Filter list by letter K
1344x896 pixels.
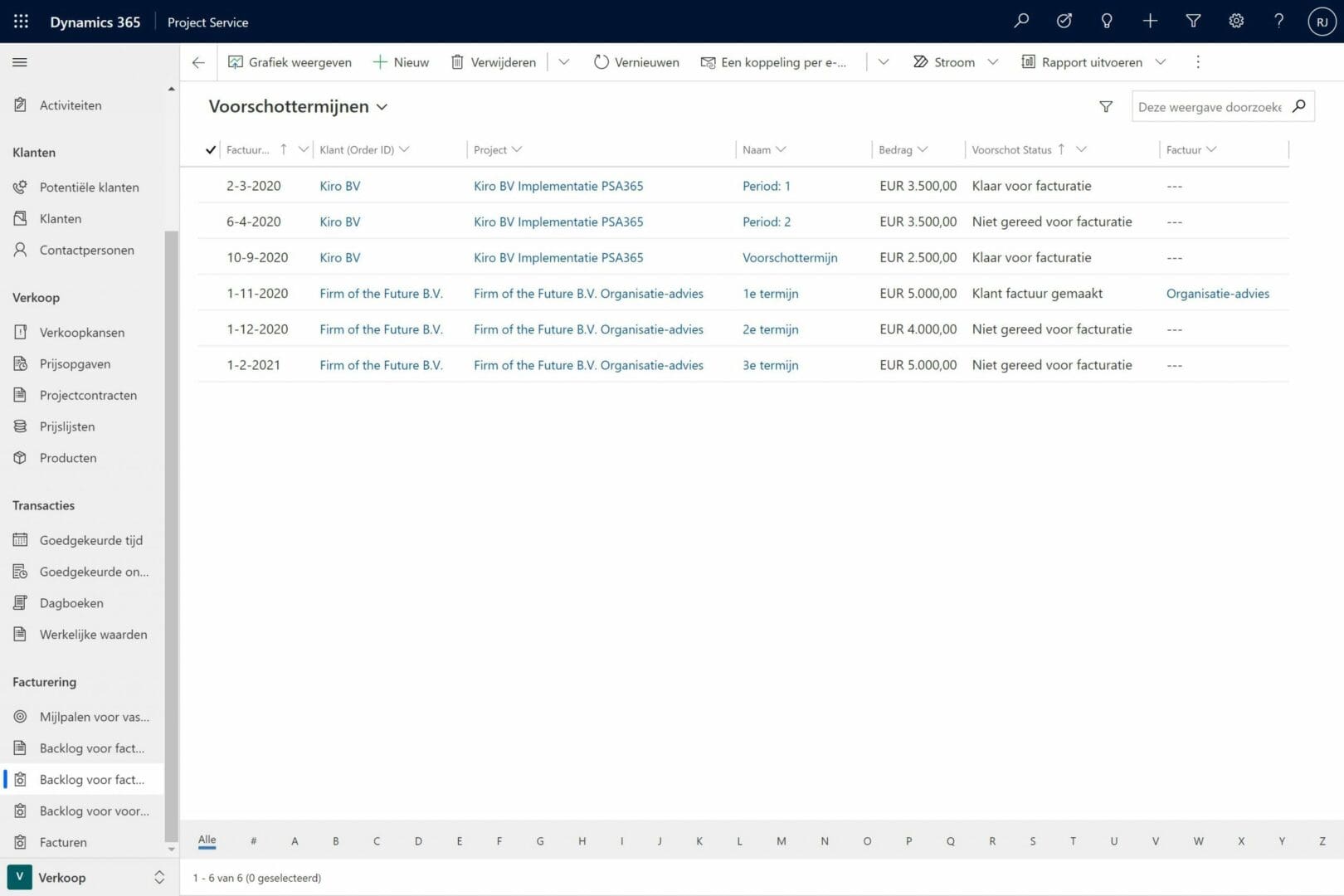click(x=699, y=841)
